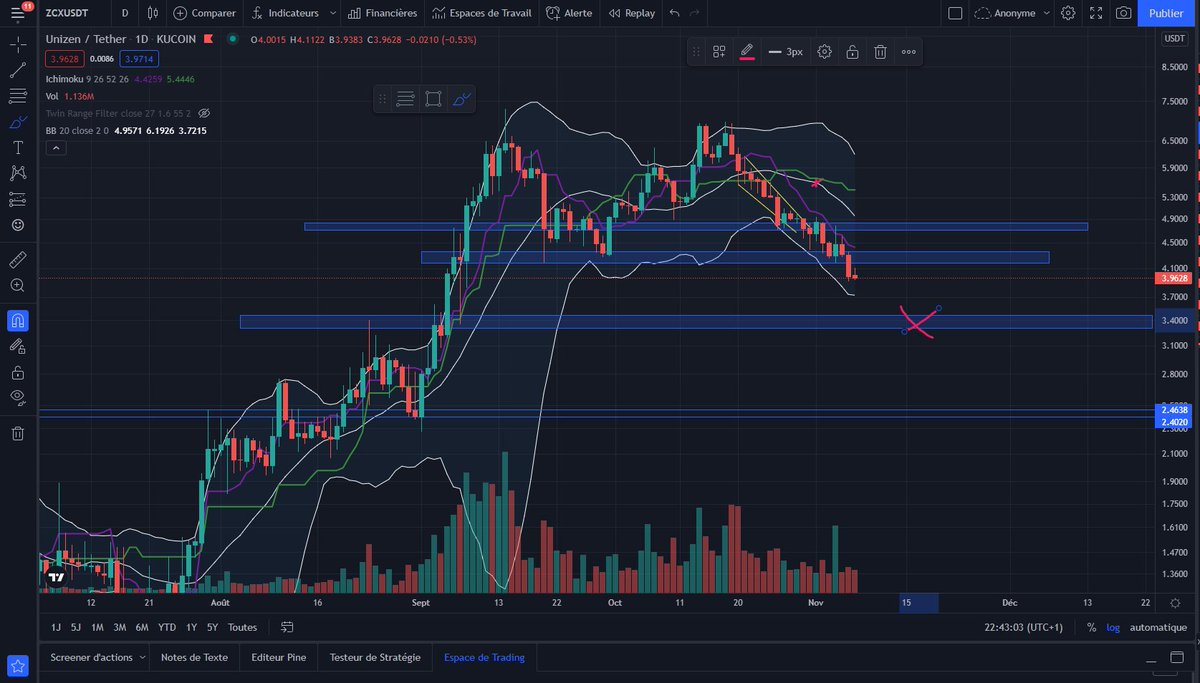This screenshot has height=683, width=1200.
Task: Remove drawings using the sidebar trash icon
Action: coord(18,433)
